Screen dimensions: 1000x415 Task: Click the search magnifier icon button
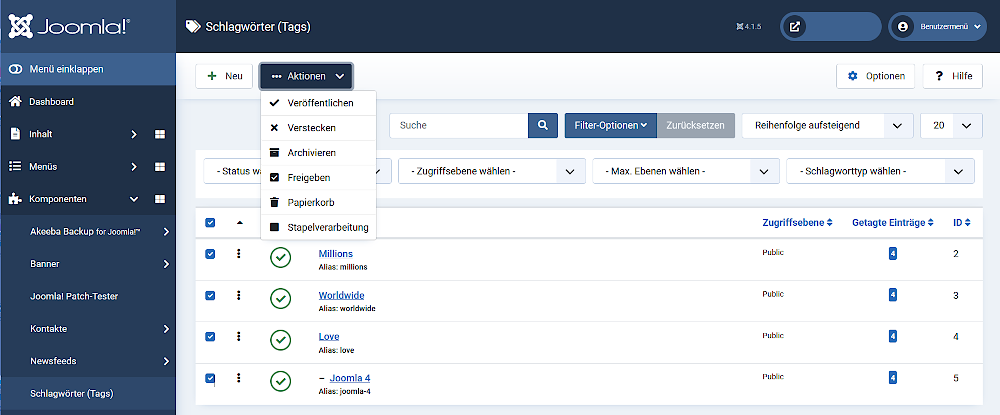tap(542, 126)
